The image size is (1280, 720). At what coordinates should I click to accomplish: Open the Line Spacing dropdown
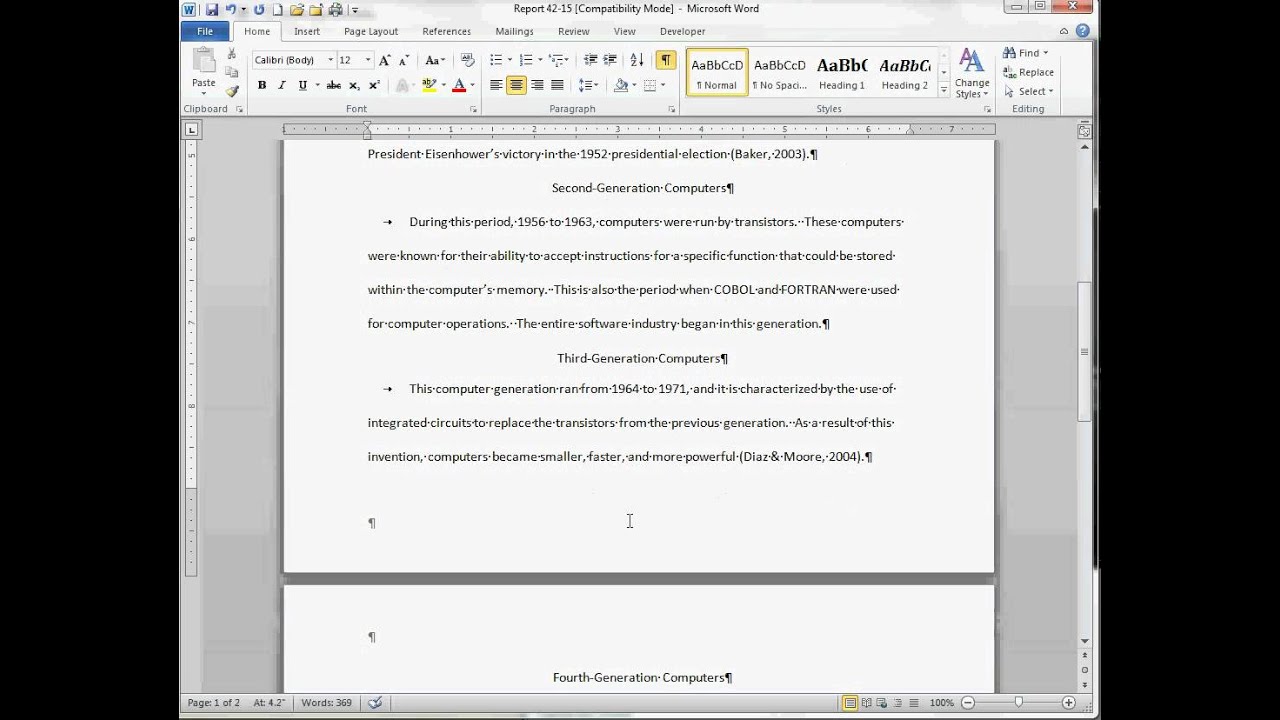pos(588,85)
